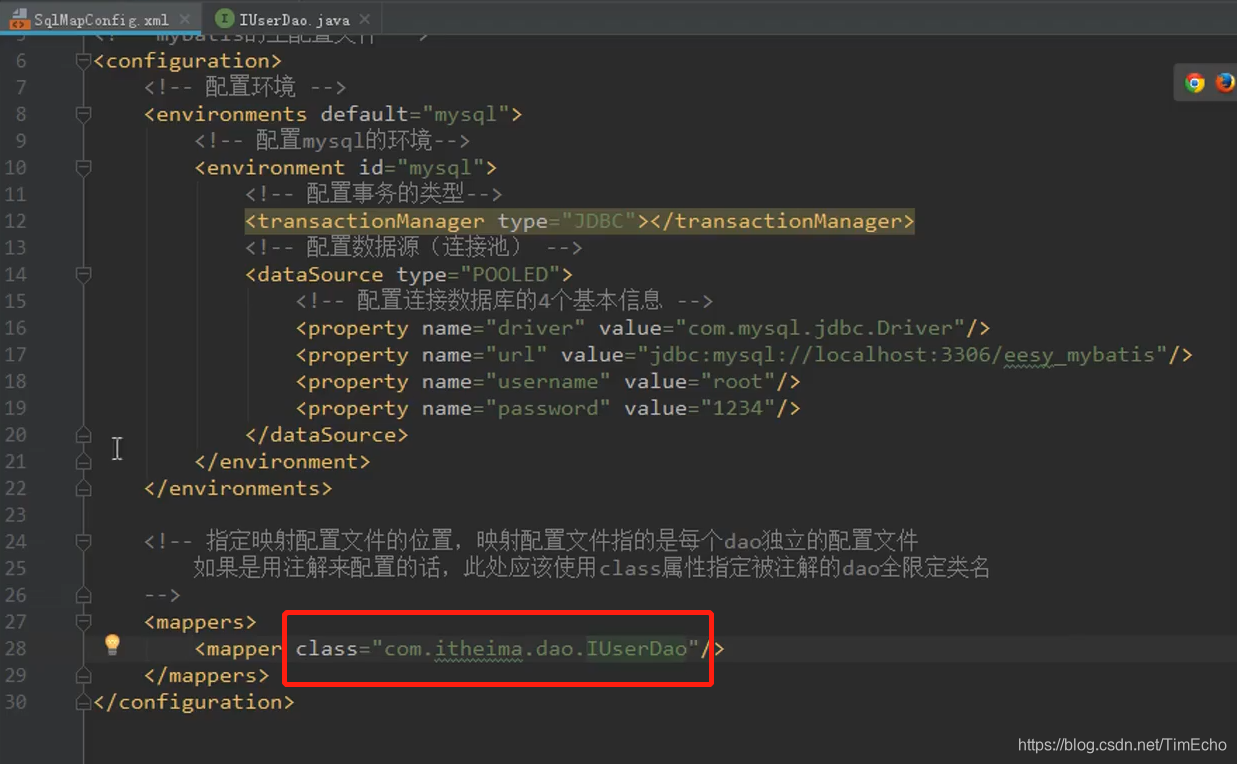Click line number 12 in the gutter
The image size is (1237, 764).
(x=16, y=221)
